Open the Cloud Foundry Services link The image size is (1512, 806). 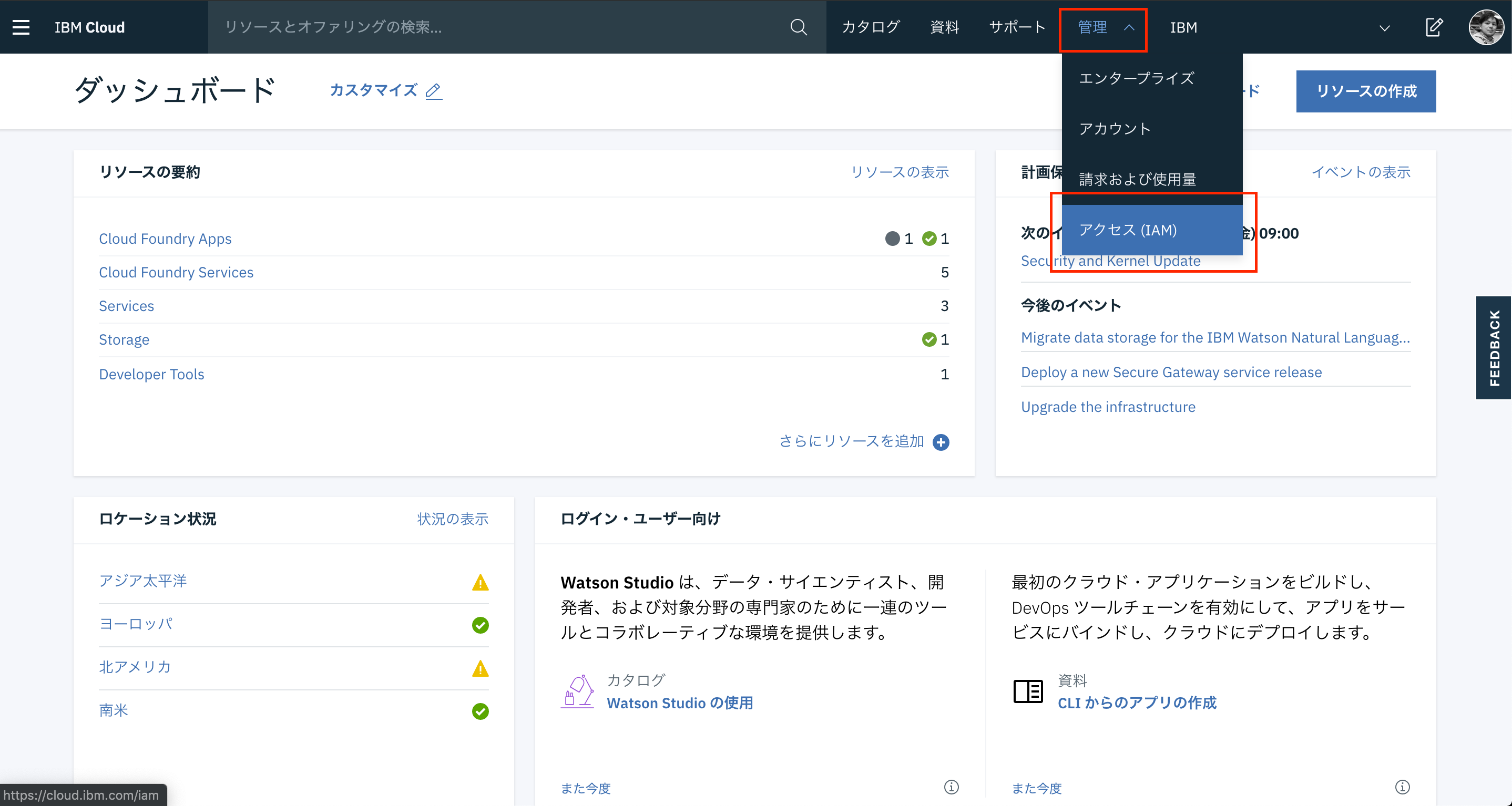click(176, 272)
